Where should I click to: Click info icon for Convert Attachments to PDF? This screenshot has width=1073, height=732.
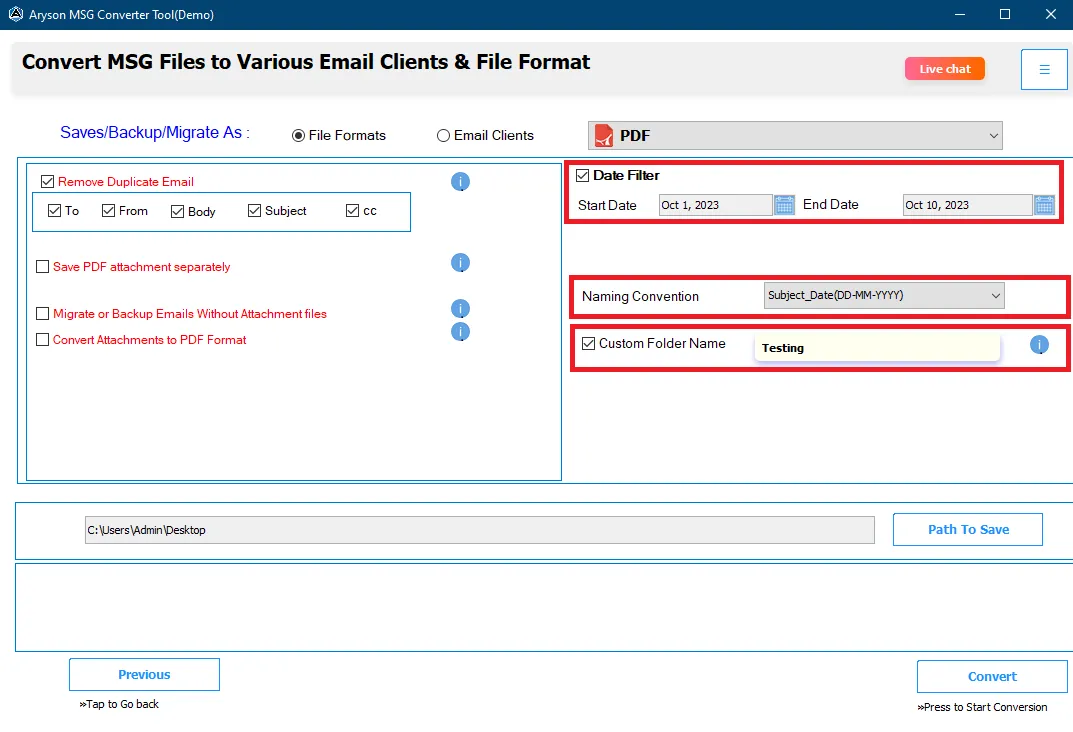(x=461, y=332)
